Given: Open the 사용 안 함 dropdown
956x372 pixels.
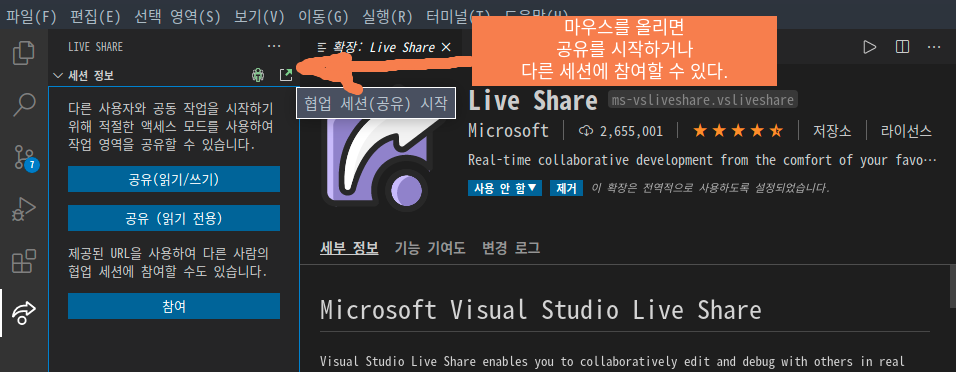Looking at the screenshot, I should pyautogui.click(x=505, y=188).
